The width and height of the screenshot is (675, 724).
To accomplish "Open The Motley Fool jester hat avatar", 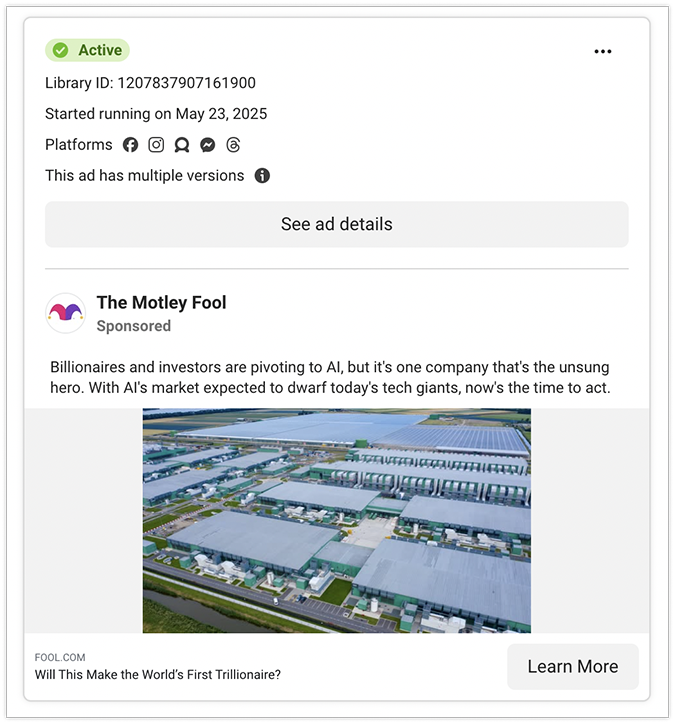I will (x=66, y=313).
